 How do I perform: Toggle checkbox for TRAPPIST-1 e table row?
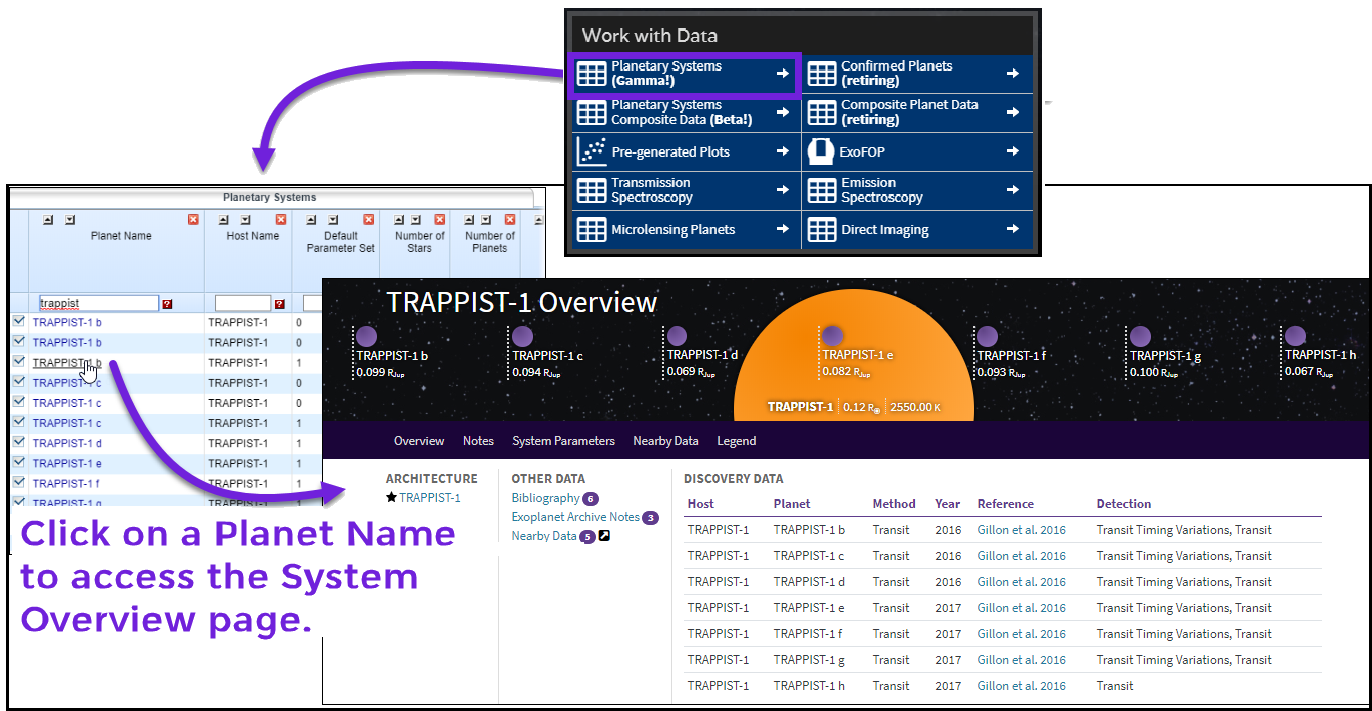19,462
